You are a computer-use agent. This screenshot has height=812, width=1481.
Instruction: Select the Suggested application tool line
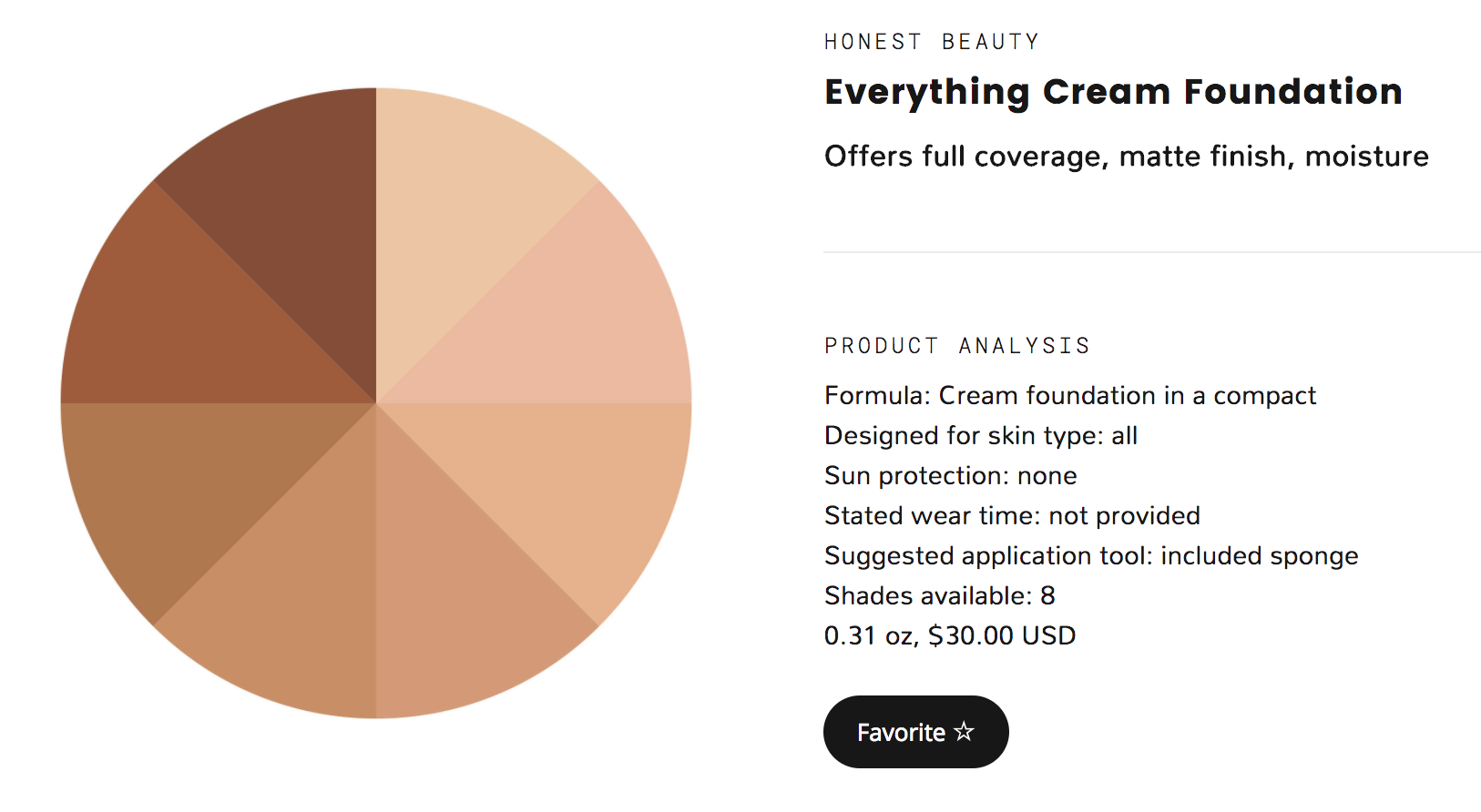coord(1090,556)
